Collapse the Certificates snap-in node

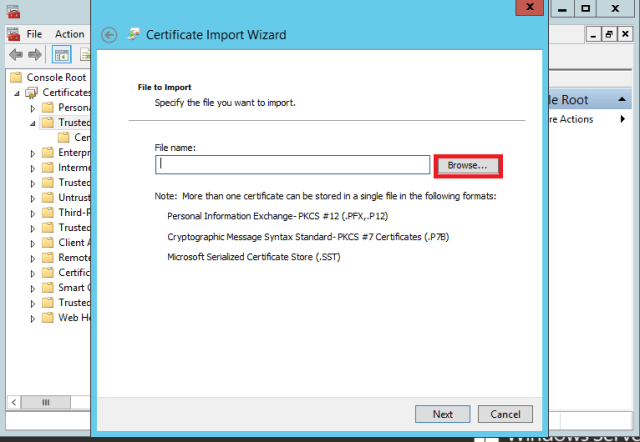(18, 93)
